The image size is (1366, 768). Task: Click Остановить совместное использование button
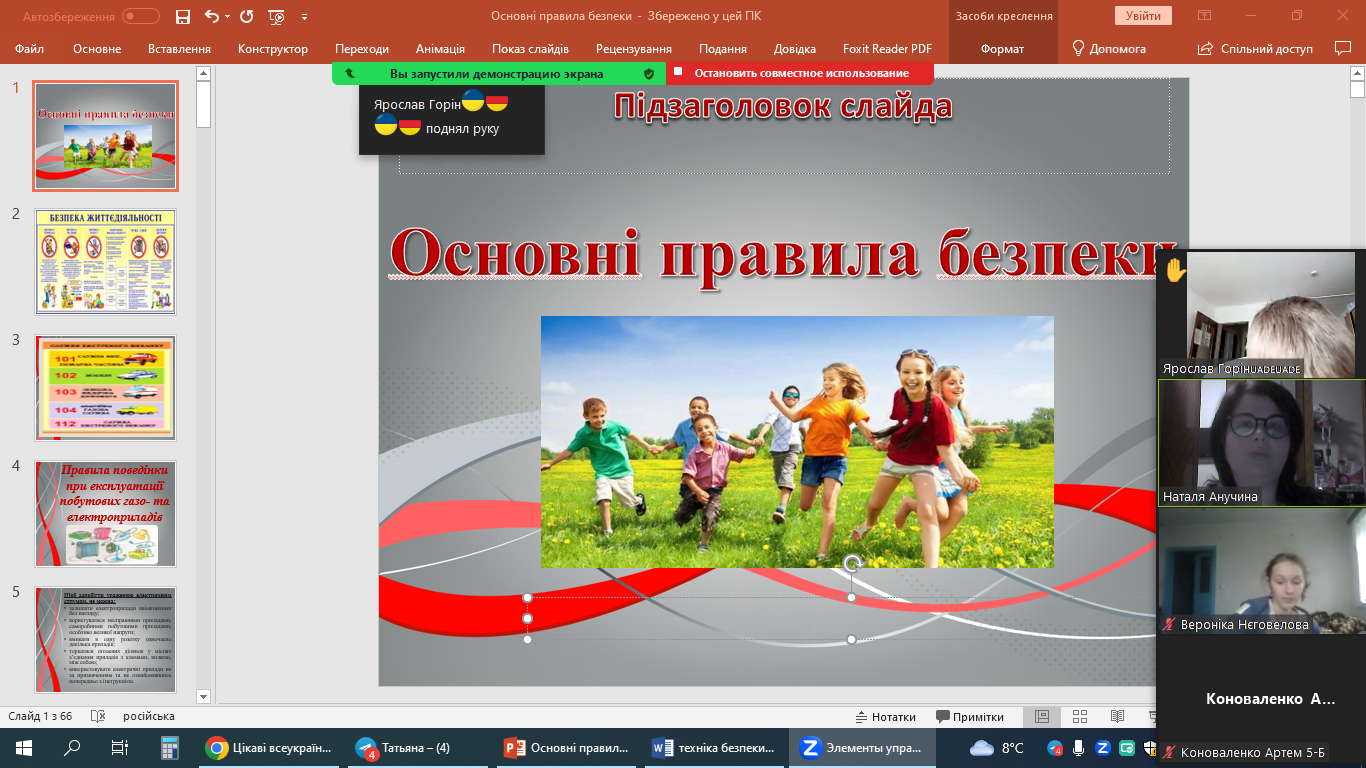click(801, 73)
